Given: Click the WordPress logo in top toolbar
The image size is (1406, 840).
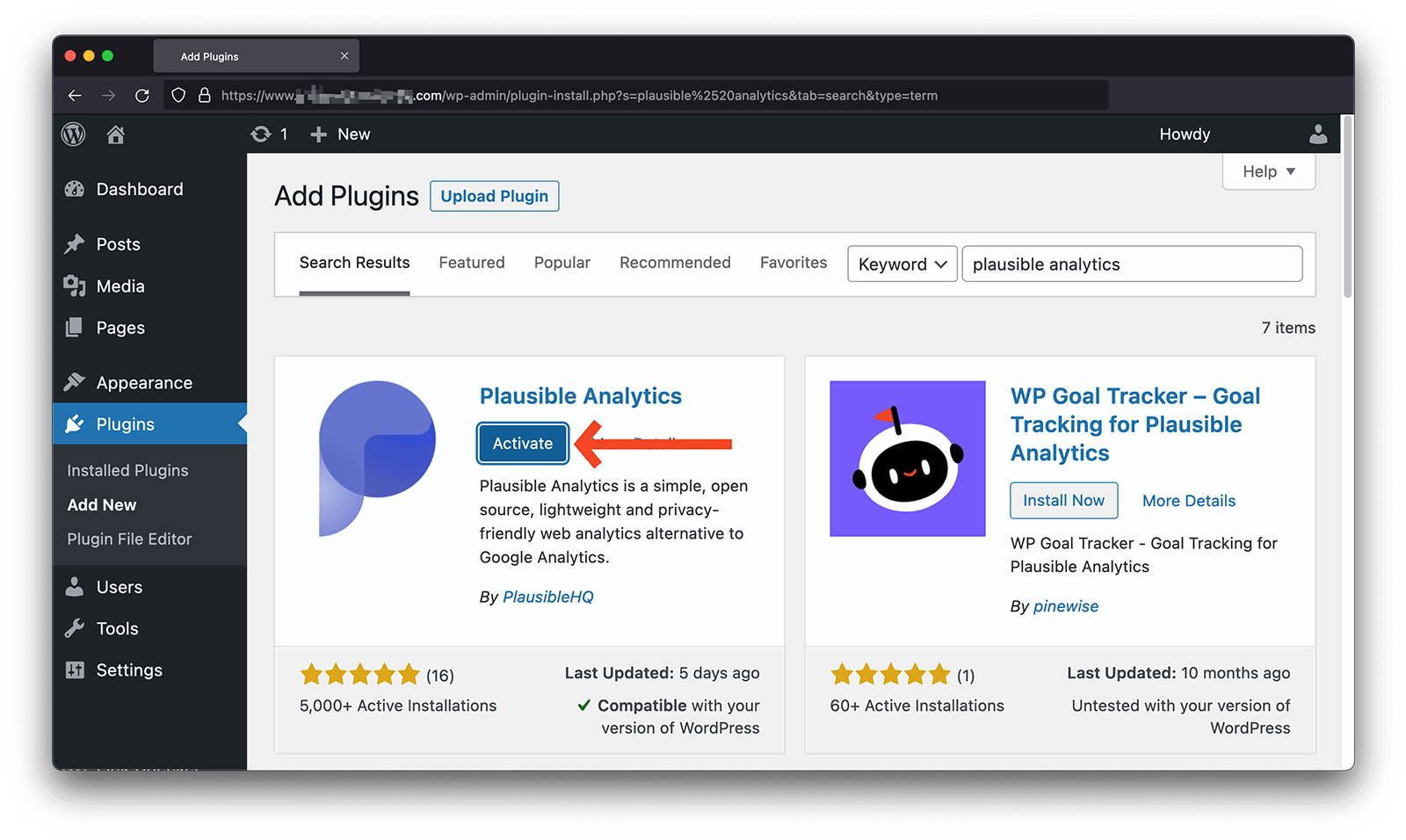Looking at the screenshot, I should click(x=73, y=134).
